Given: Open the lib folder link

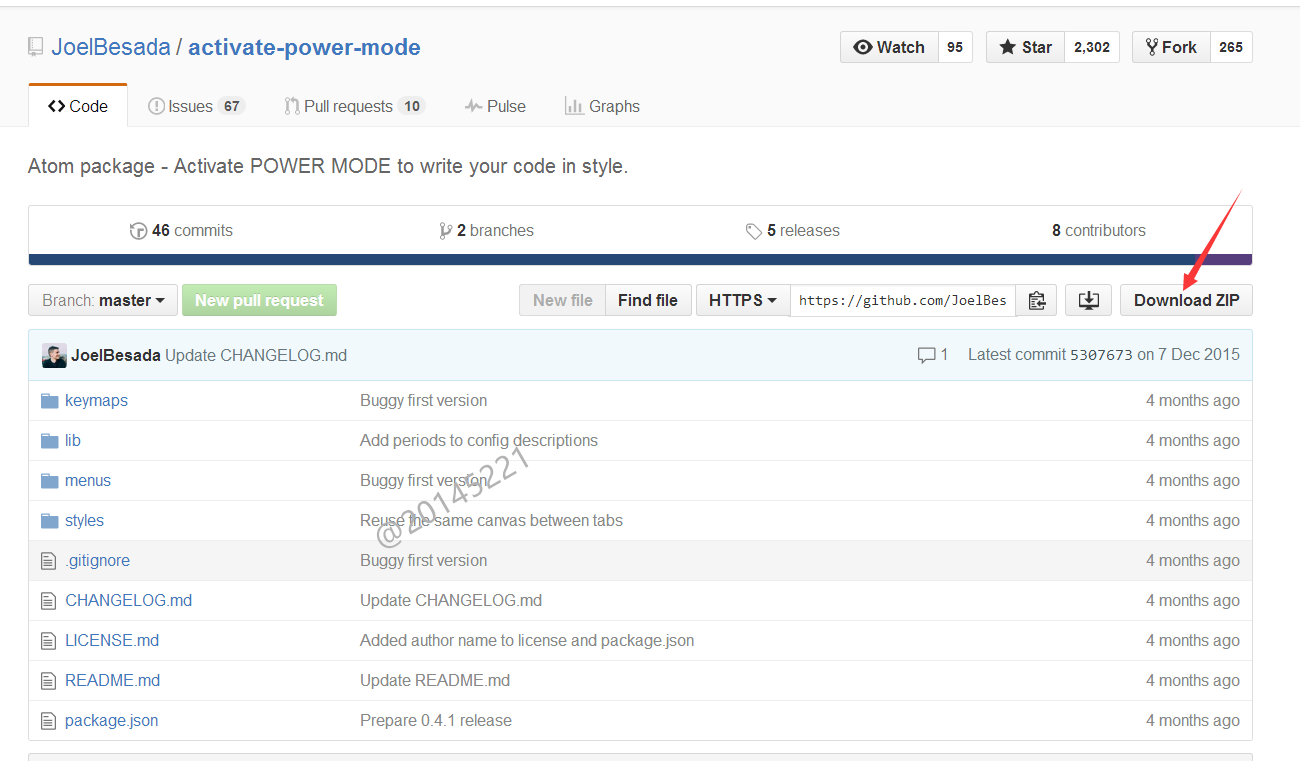Looking at the screenshot, I should pyautogui.click(x=73, y=440).
